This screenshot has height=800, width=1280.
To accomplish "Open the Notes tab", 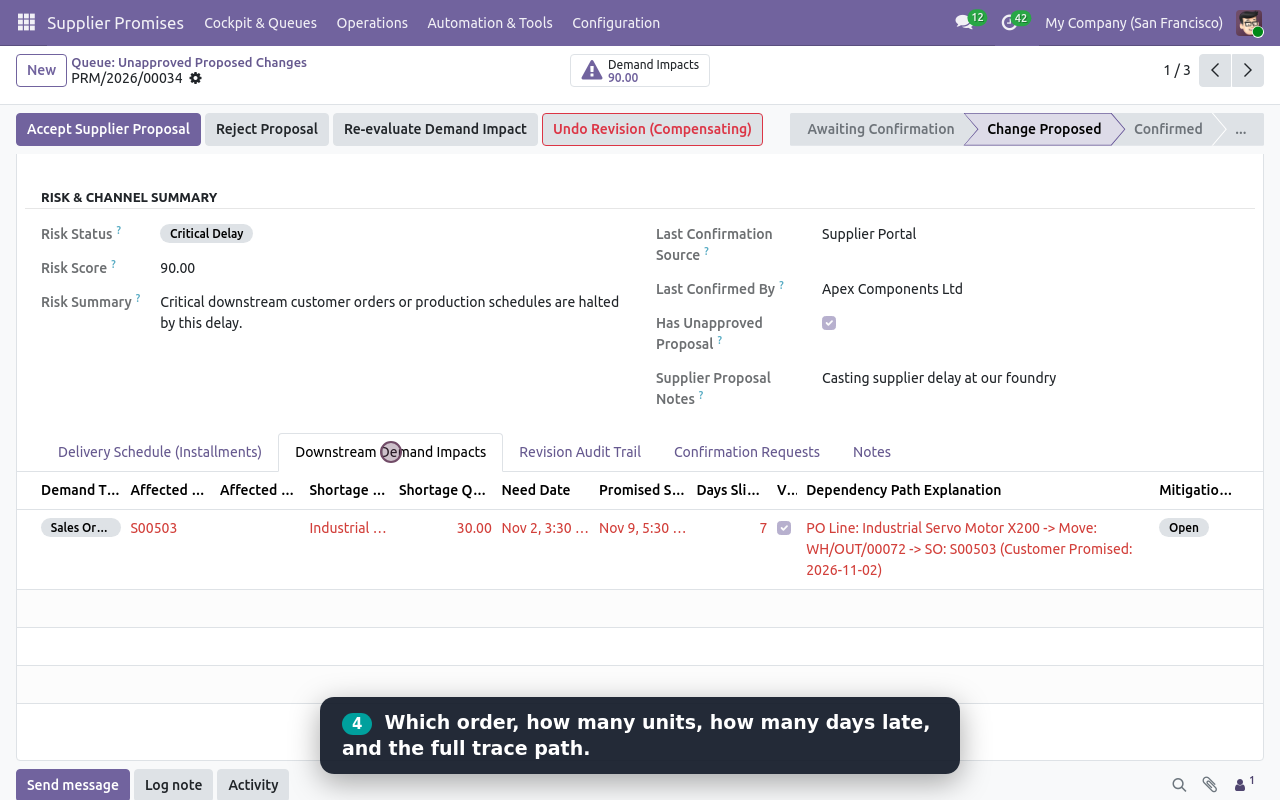I will click(872, 452).
